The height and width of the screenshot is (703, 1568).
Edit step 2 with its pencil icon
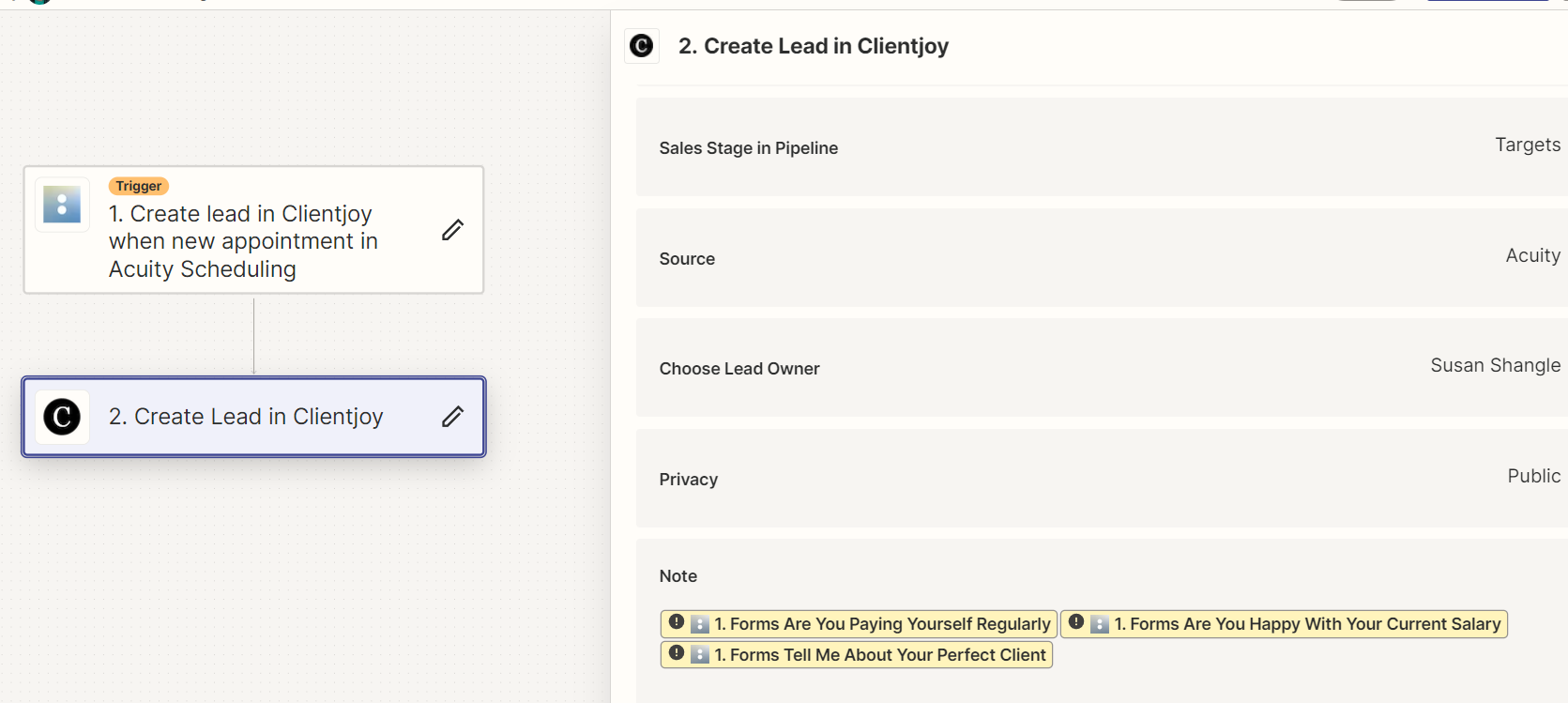(452, 417)
